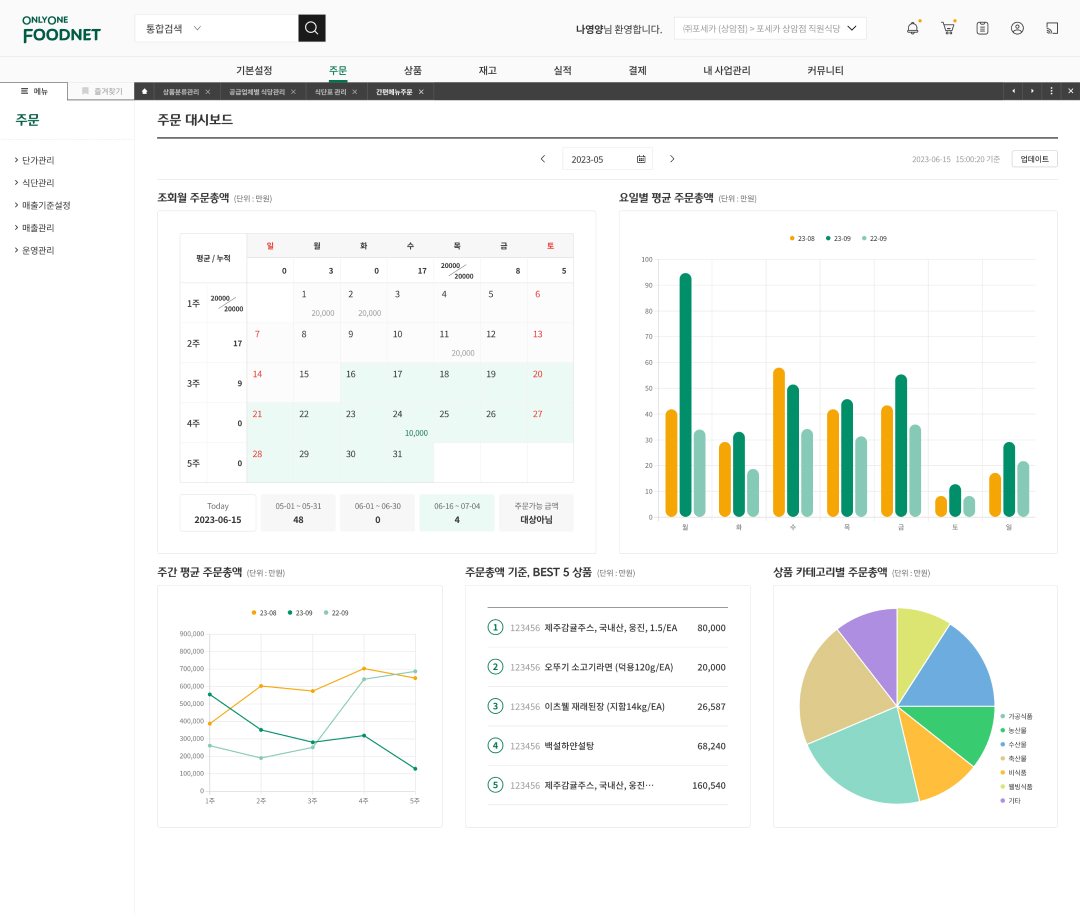Click the home icon in tab bar
Viewport: 1080px width, 915px height.
point(144,91)
